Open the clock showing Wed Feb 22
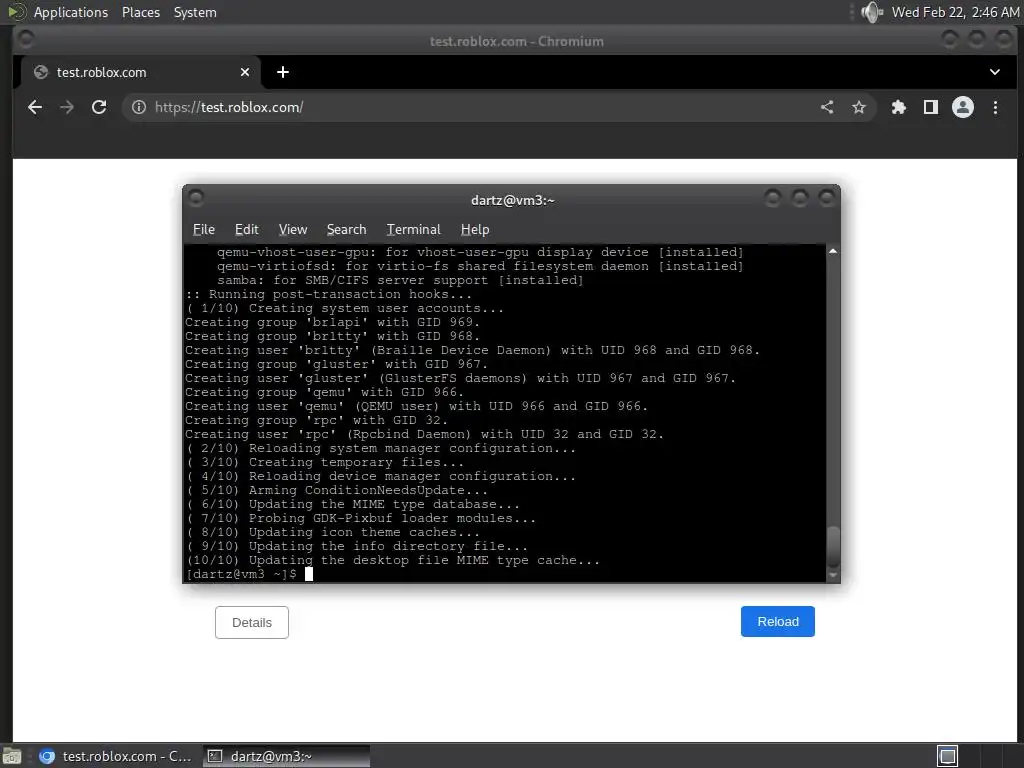The height and width of the screenshot is (768, 1024). (955, 12)
